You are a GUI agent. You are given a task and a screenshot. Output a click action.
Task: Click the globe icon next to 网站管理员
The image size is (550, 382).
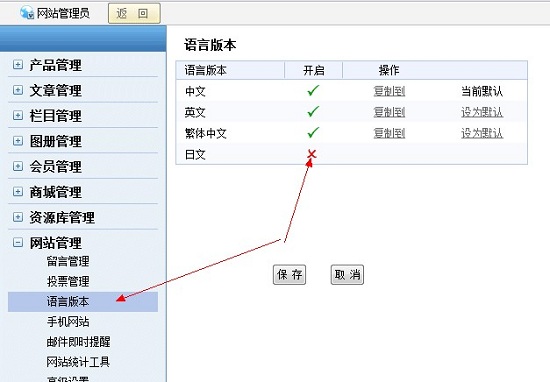point(27,13)
